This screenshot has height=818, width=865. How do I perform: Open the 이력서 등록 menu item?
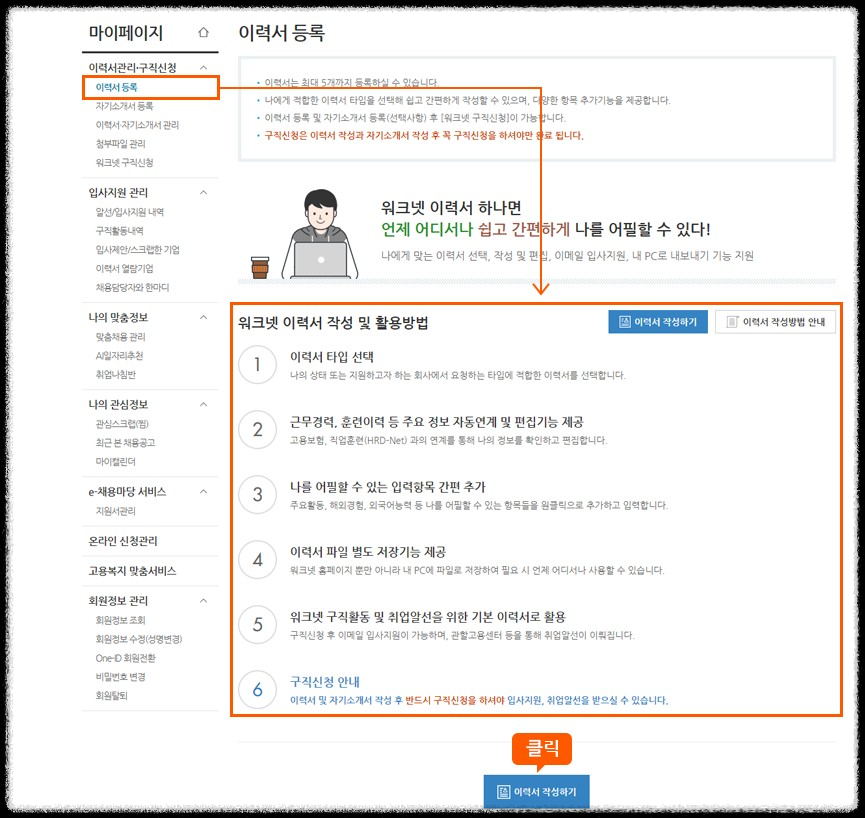116,87
